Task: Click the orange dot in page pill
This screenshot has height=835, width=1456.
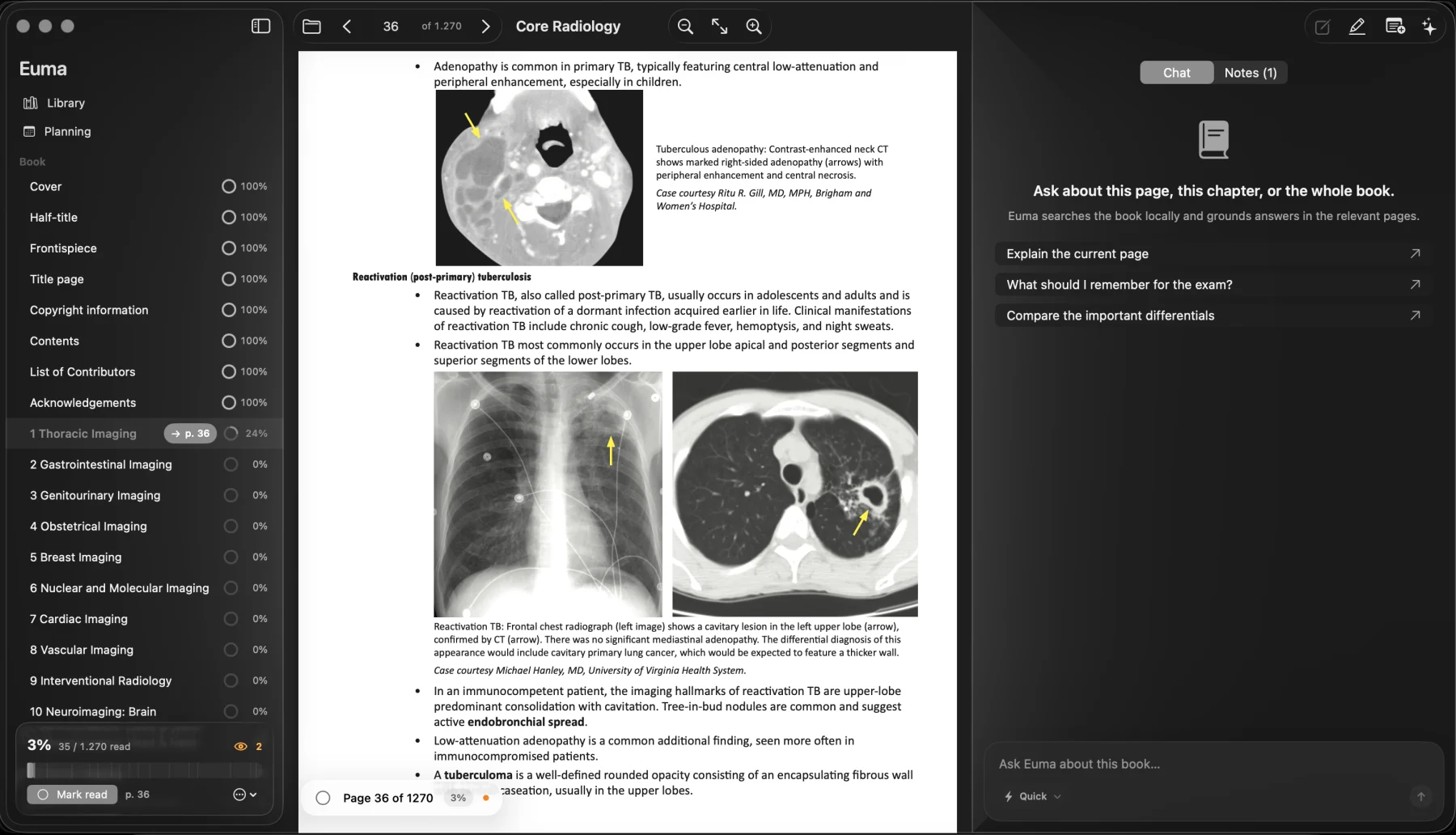Action: pos(485,798)
